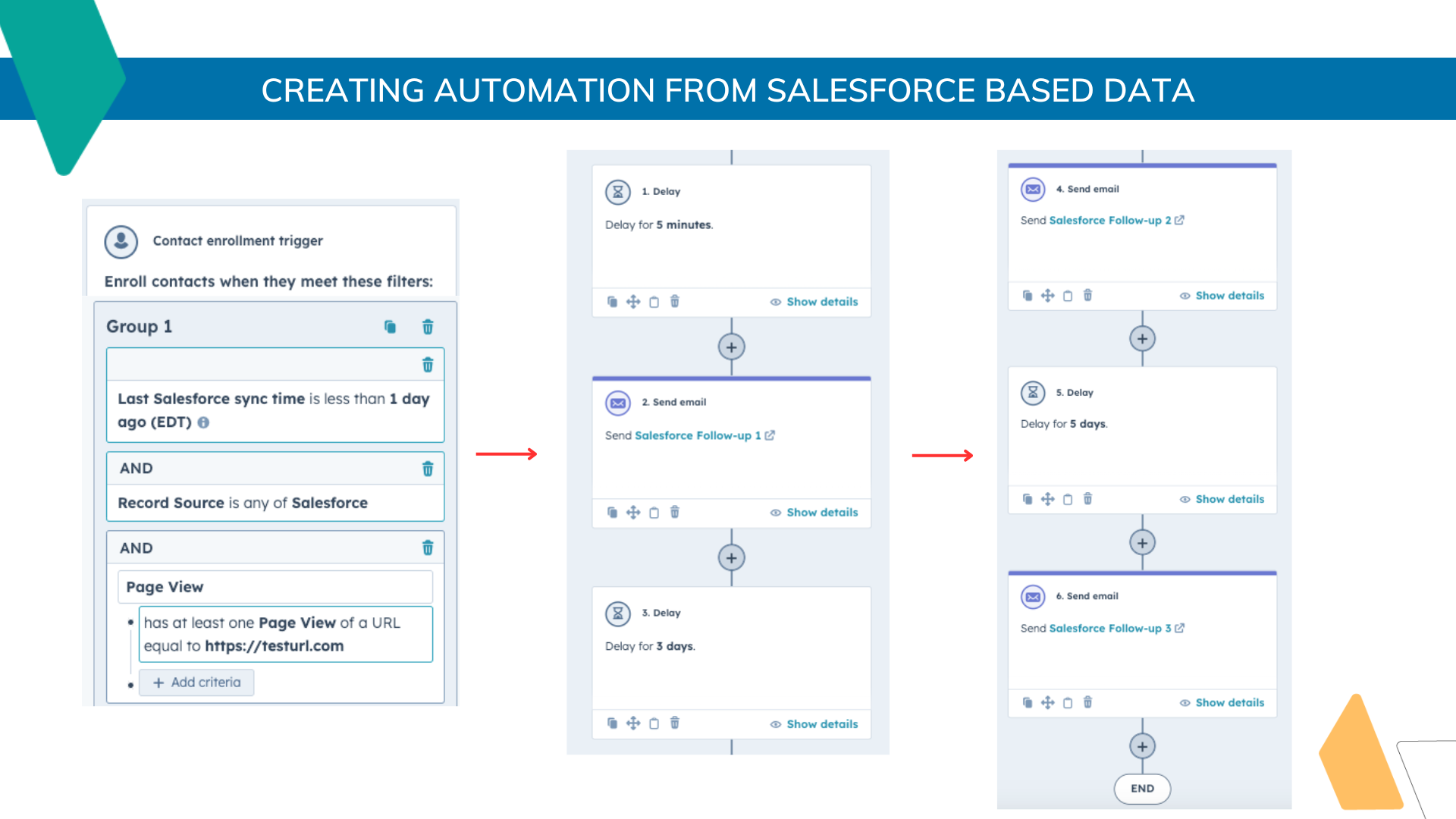Clone the 3. Delay action
The image size is (1456, 819).
(x=612, y=723)
